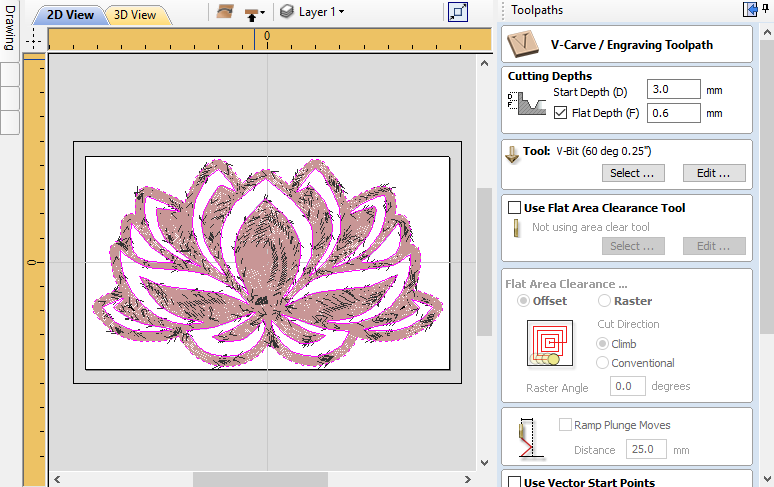Screen dimensions: 774x487
Task: Click the V-Carve toolpath icon
Action: pos(523,44)
